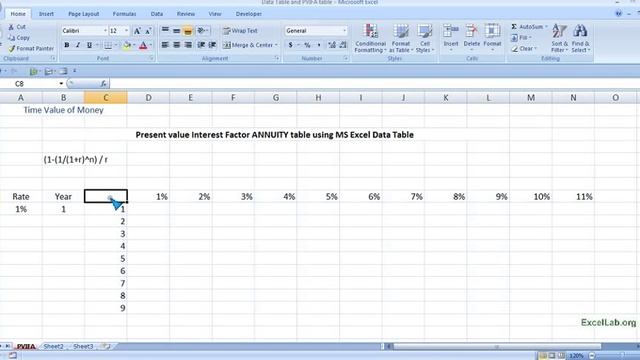Open the font size 12 dropdown
The height and width of the screenshot is (360, 640).
126,31
